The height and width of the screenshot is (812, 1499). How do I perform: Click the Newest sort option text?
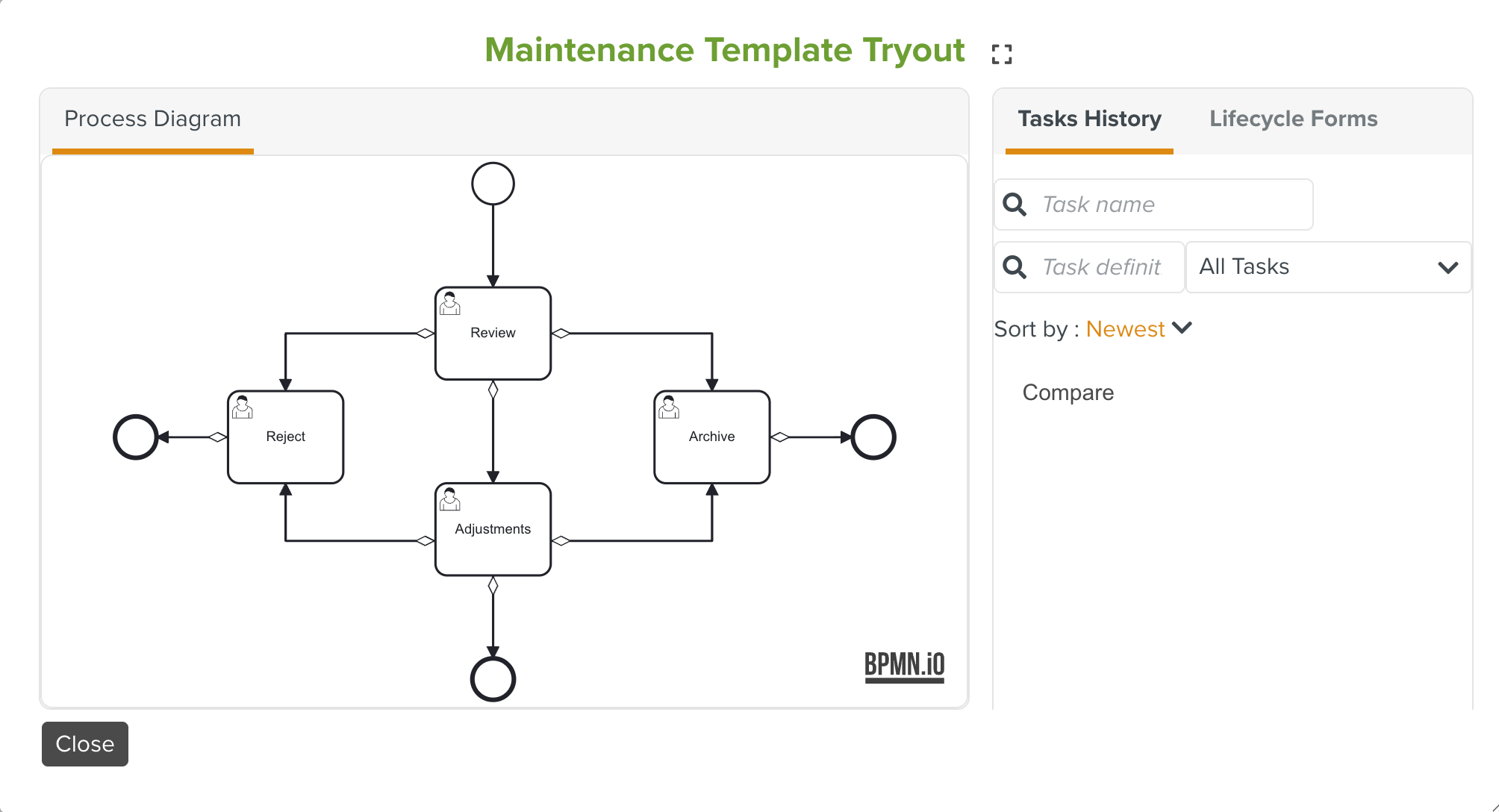(1125, 329)
